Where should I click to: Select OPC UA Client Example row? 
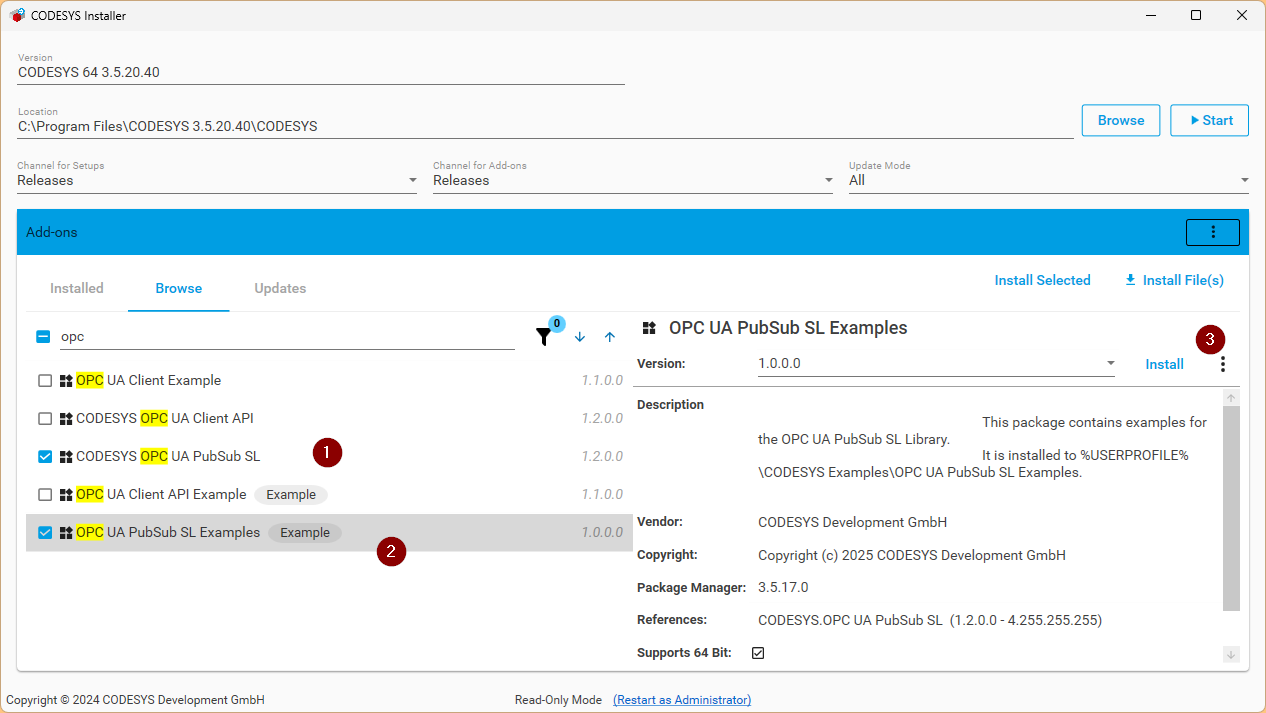click(x=329, y=381)
